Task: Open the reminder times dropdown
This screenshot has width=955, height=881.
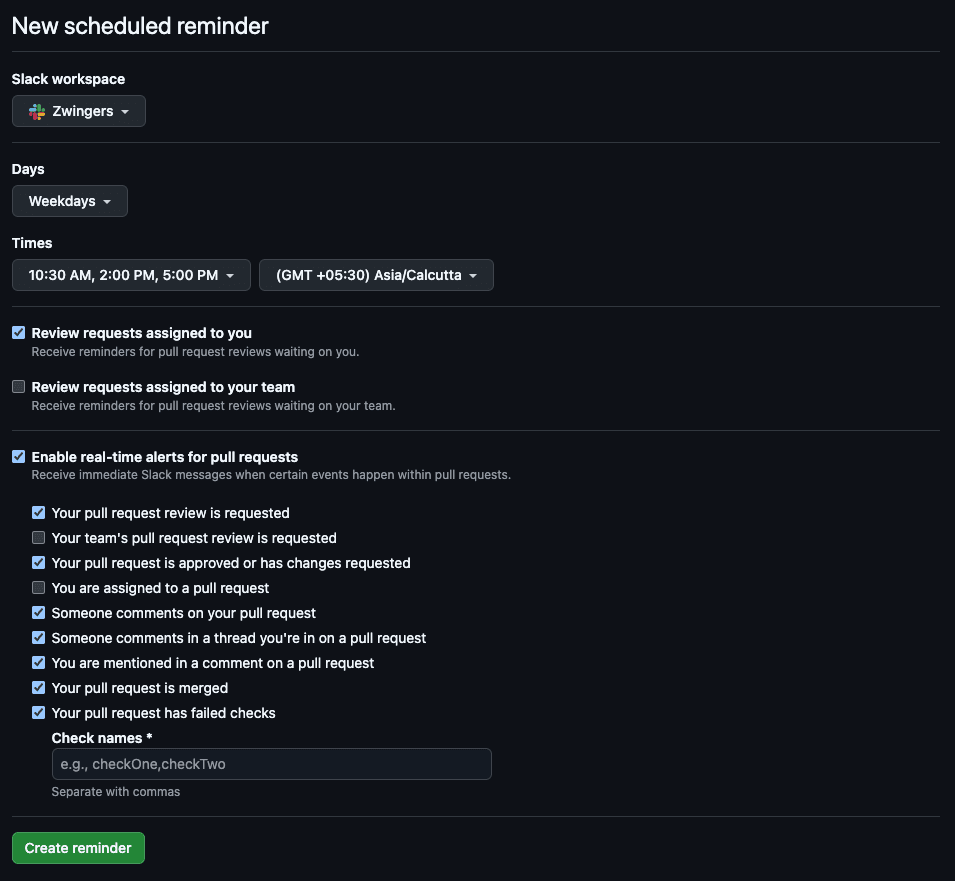Action: tap(130, 274)
